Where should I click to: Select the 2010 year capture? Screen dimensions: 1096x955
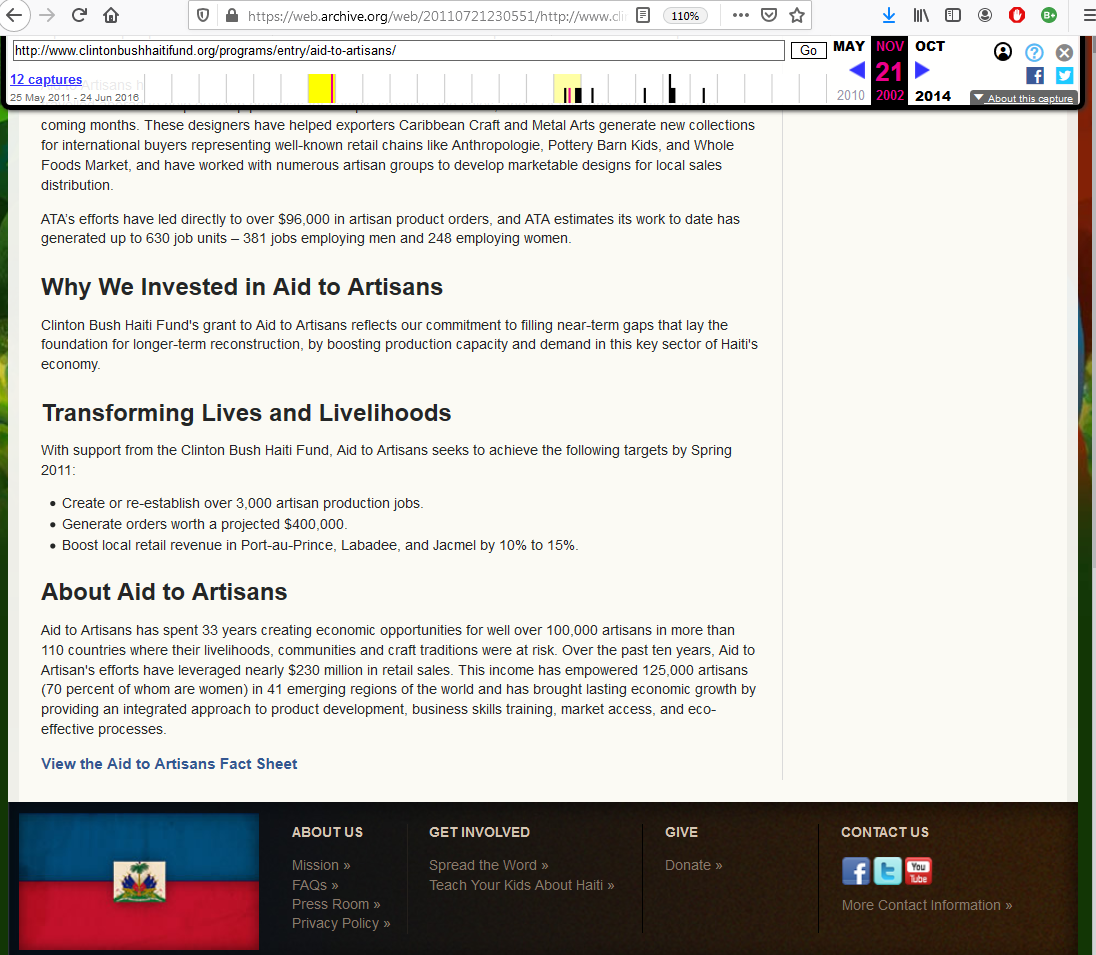[851, 95]
